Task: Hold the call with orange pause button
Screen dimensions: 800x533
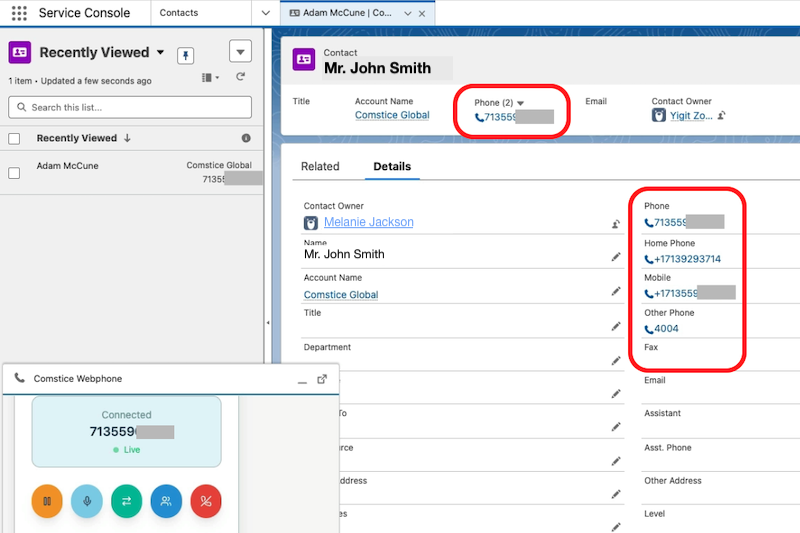Action: [47, 501]
